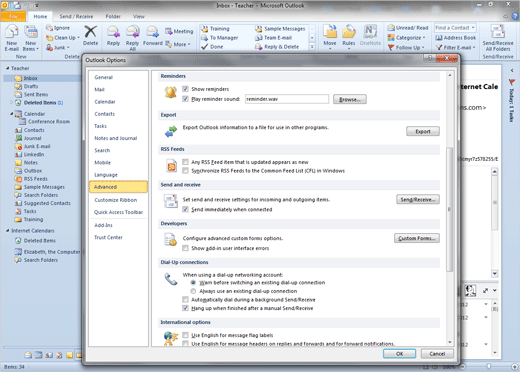Enable Automatically dial during background Send/Receive
Viewport: 520px width, 372px height.
(x=186, y=299)
